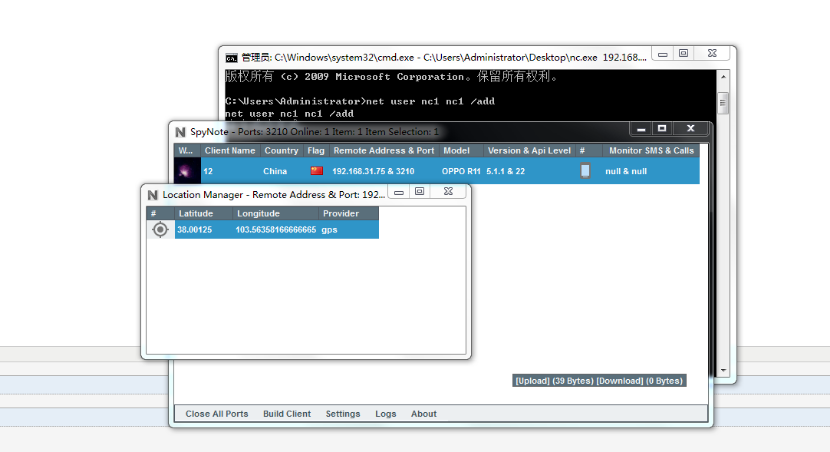The width and height of the screenshot is (830, 452).
Task: Click the China country cell
Action: tap(275, 171)
